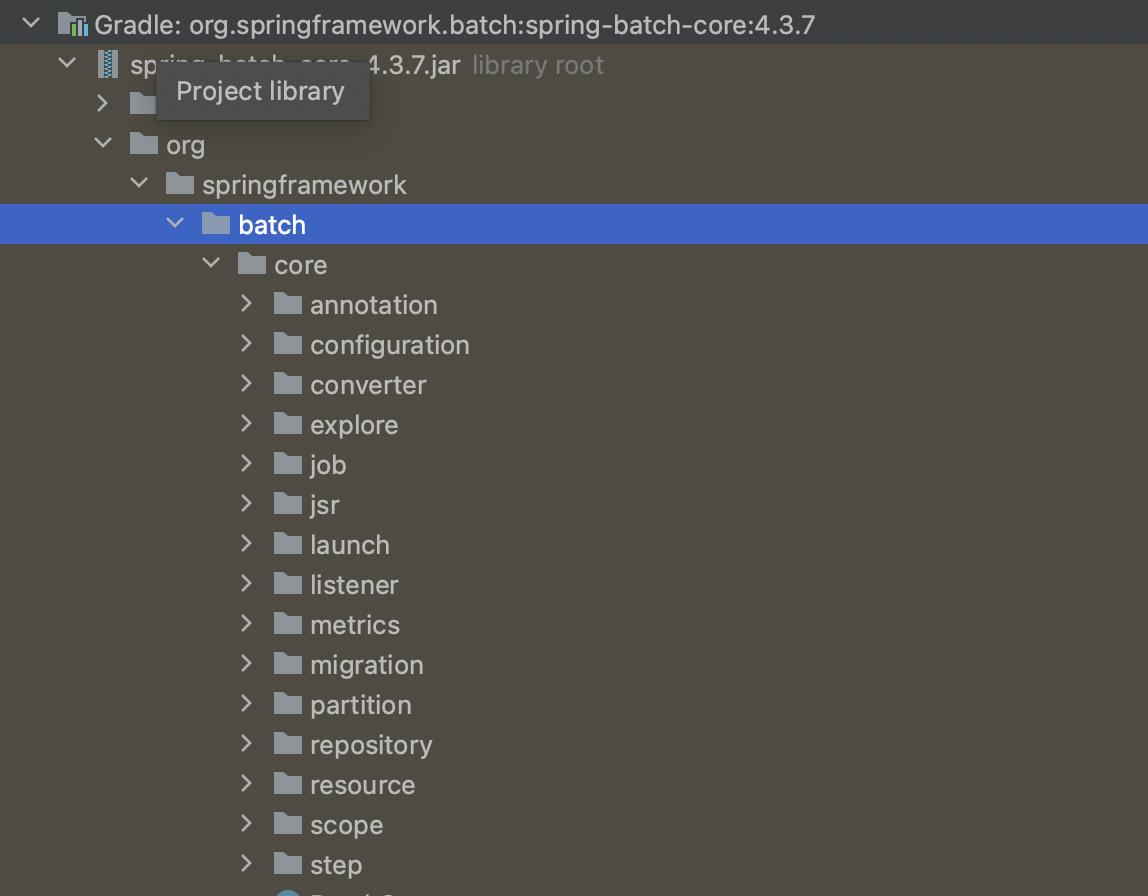
Task: Click the org folder icon
Action: tap(144, 143)
